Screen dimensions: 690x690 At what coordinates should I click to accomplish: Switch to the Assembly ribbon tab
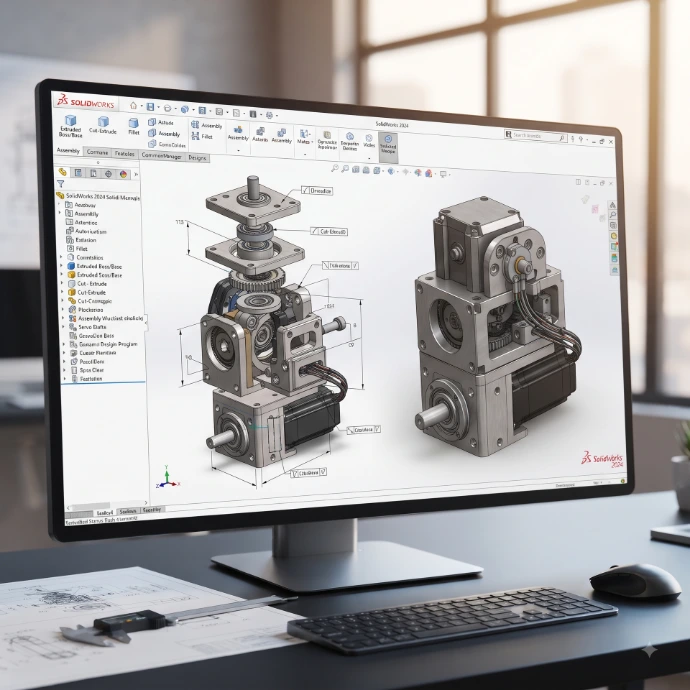click(68, 150)
